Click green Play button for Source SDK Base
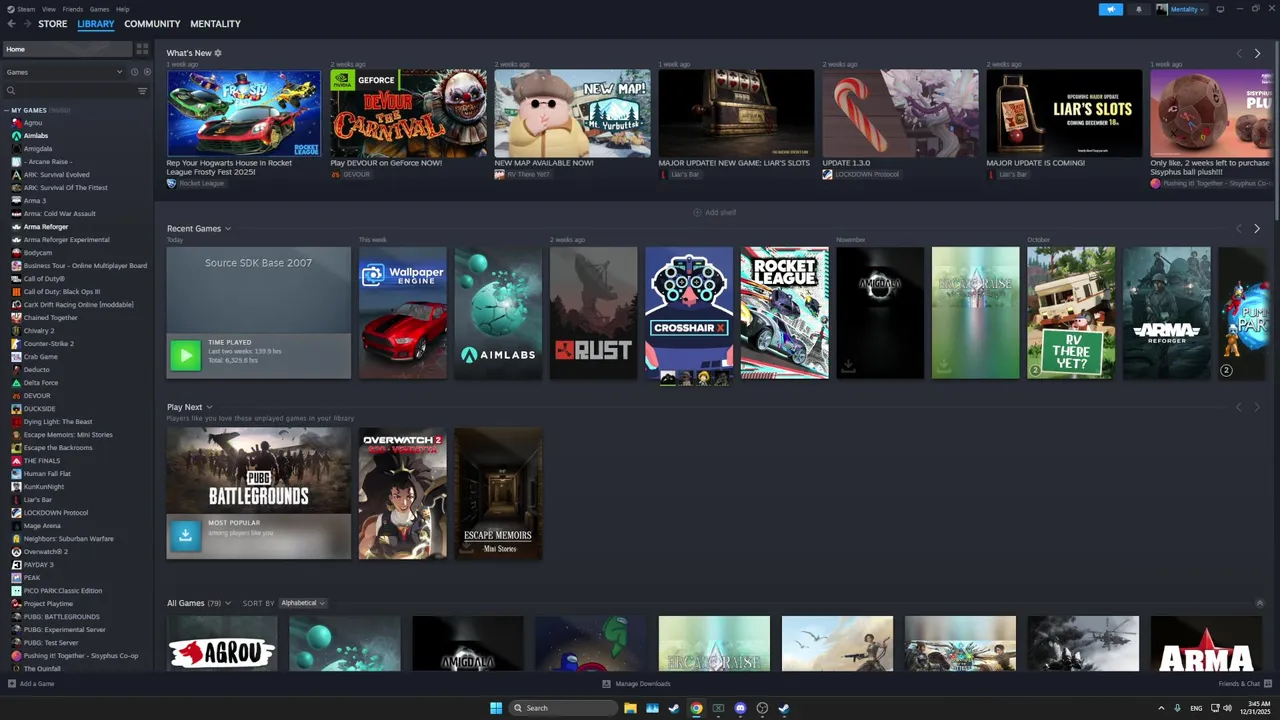The image size is (1280, 720). (x=185, y=355)
